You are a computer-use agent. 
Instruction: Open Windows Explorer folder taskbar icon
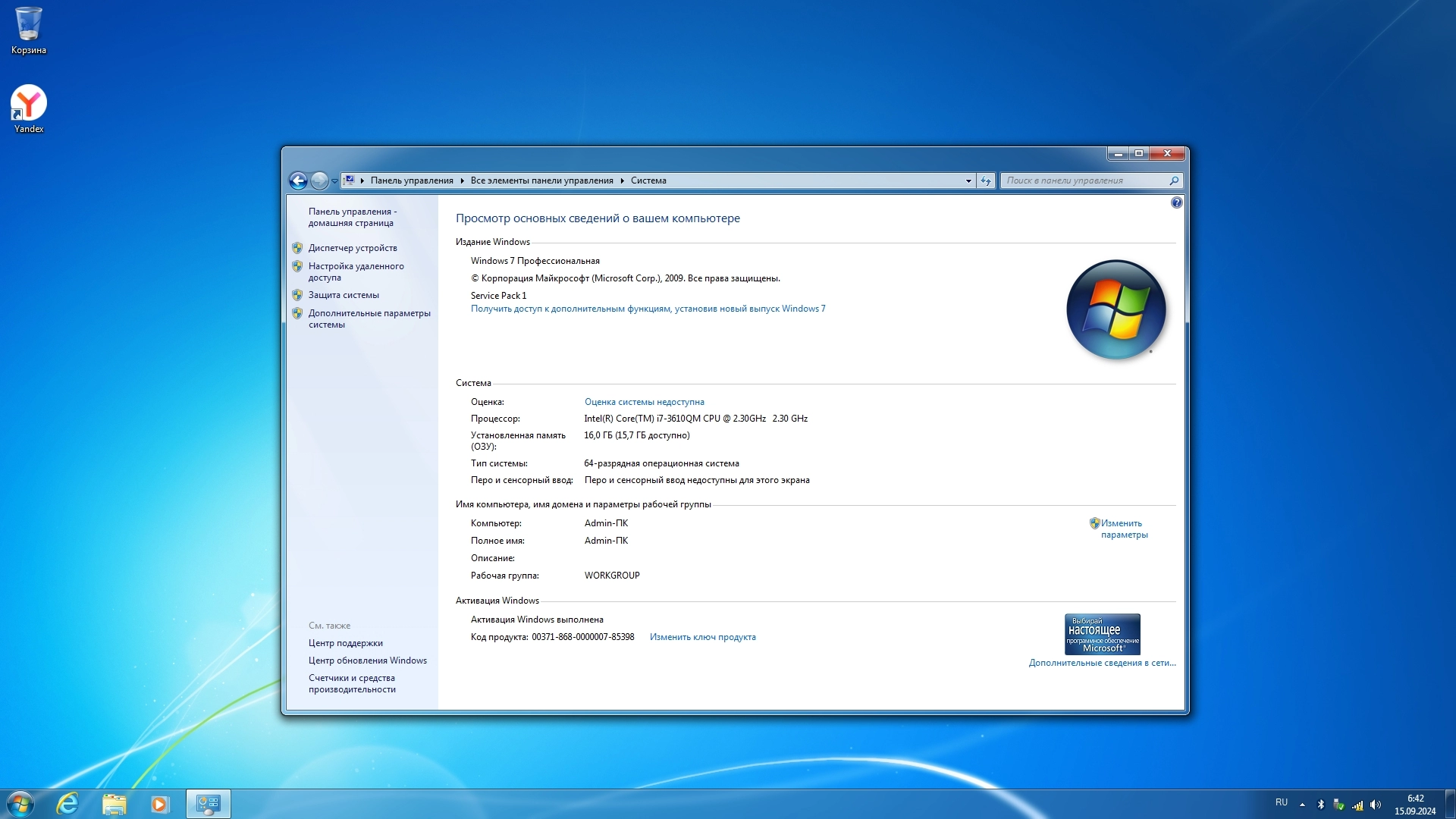coord(114,804)
